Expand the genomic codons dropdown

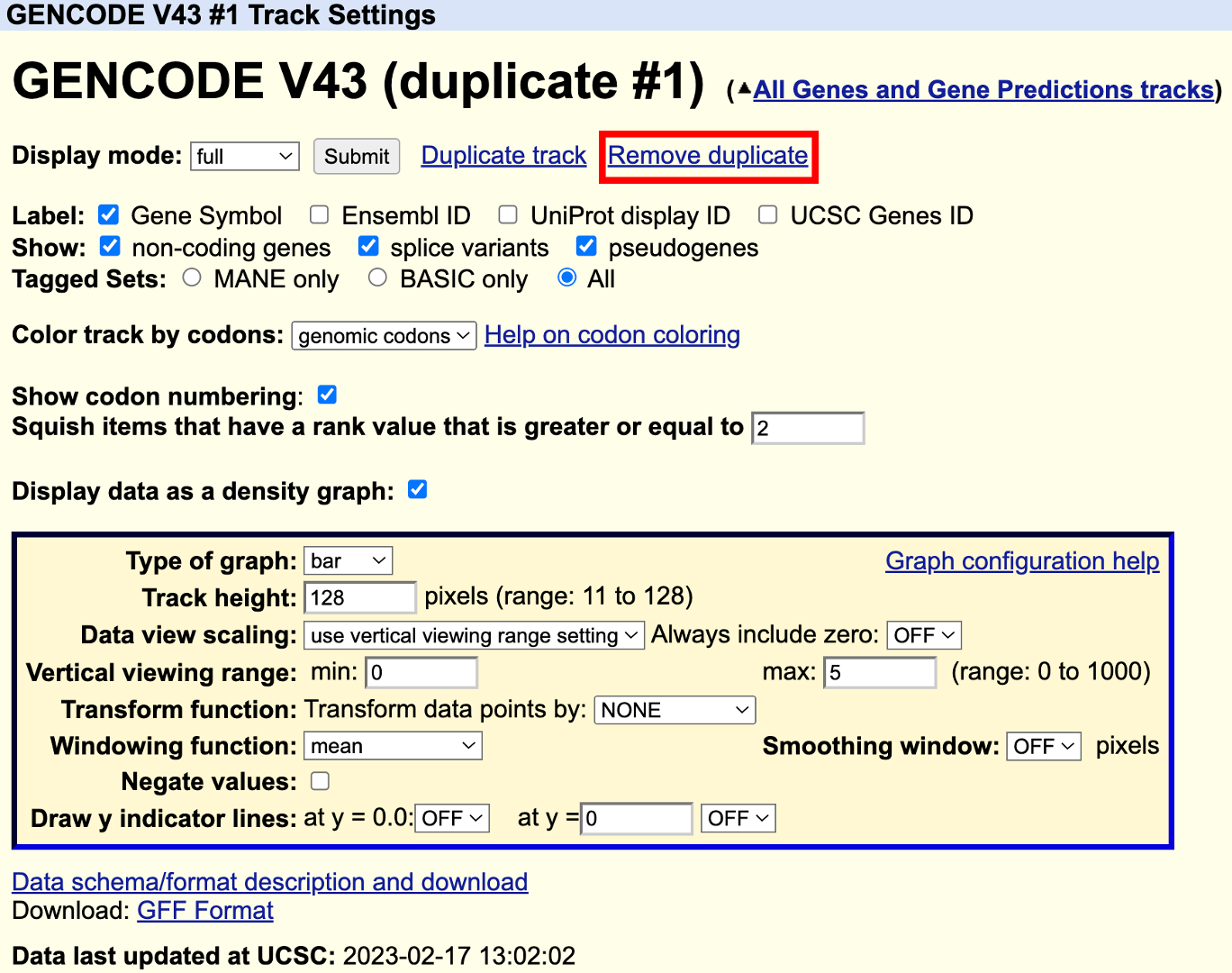point(384,336)
